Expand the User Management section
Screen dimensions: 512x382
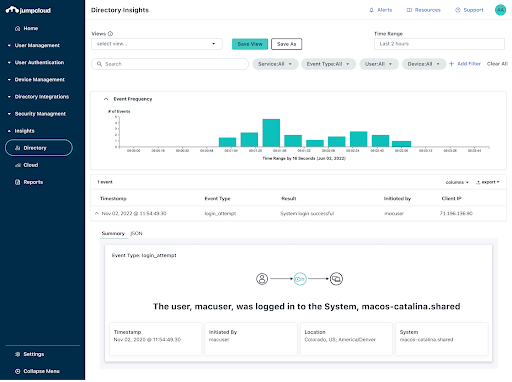[33, 45]
